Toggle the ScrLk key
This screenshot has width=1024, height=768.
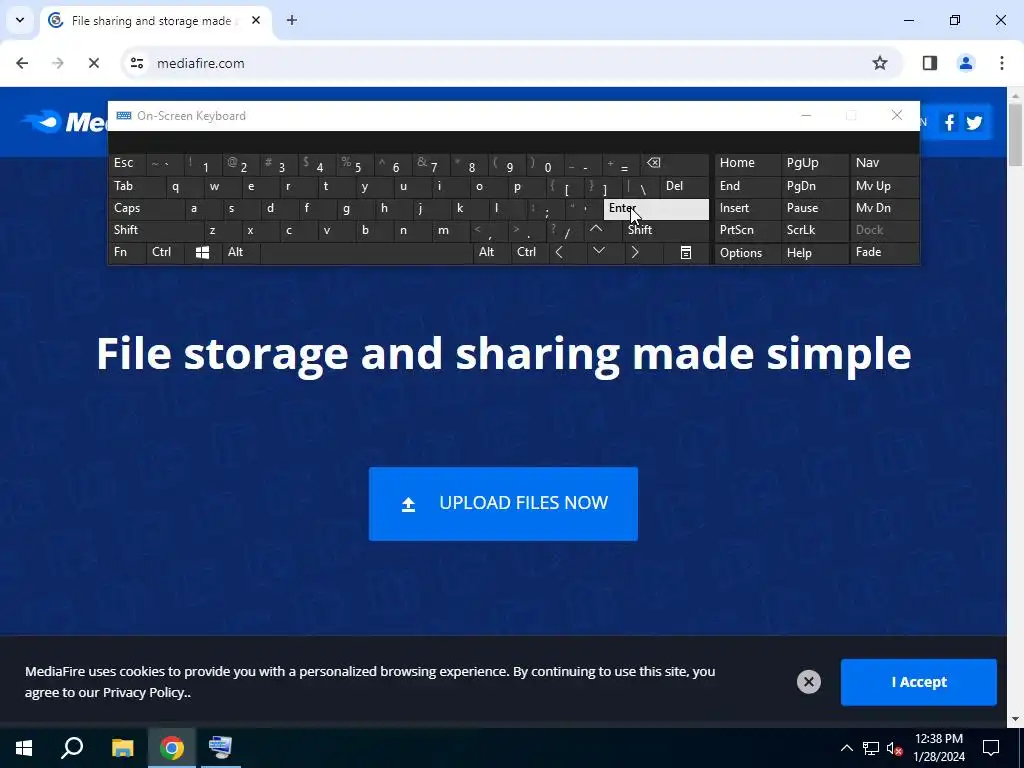coord(814,230)
